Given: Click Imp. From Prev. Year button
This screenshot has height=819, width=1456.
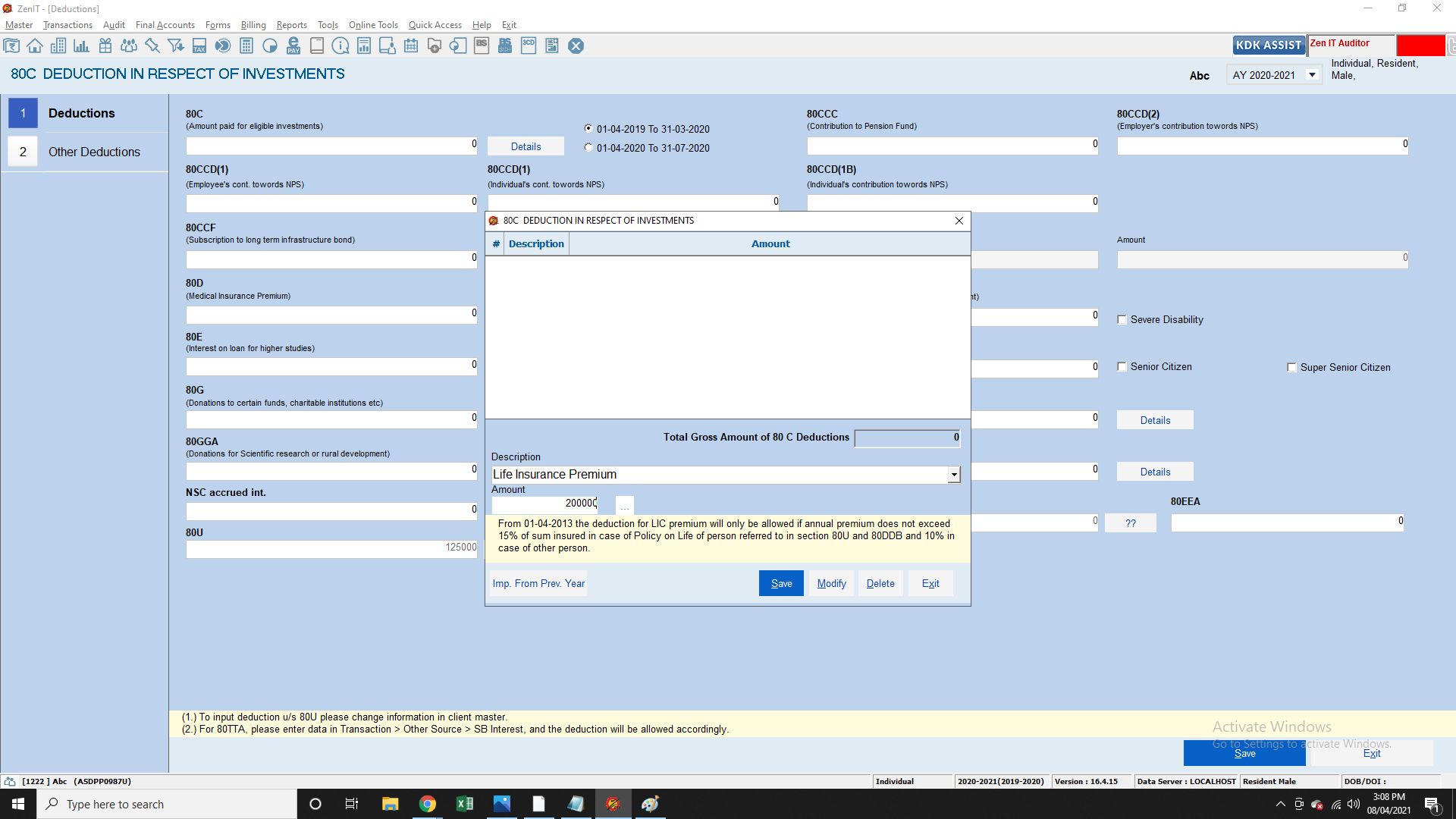Looking at the screenshot, I should tap(538, 583).
